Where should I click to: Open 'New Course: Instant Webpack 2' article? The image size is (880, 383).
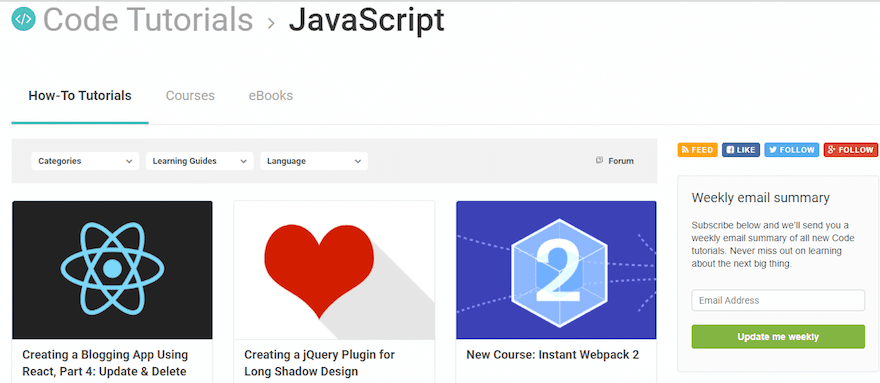pos(552,355)
